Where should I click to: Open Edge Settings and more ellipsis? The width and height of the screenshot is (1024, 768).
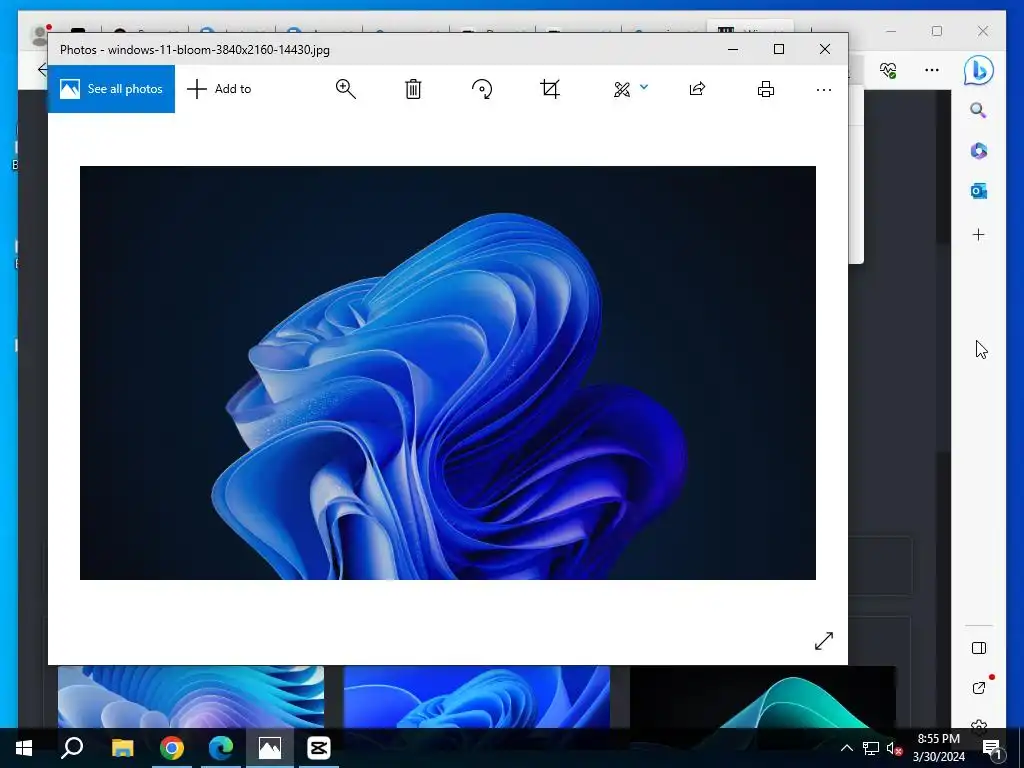pos(932,70)
